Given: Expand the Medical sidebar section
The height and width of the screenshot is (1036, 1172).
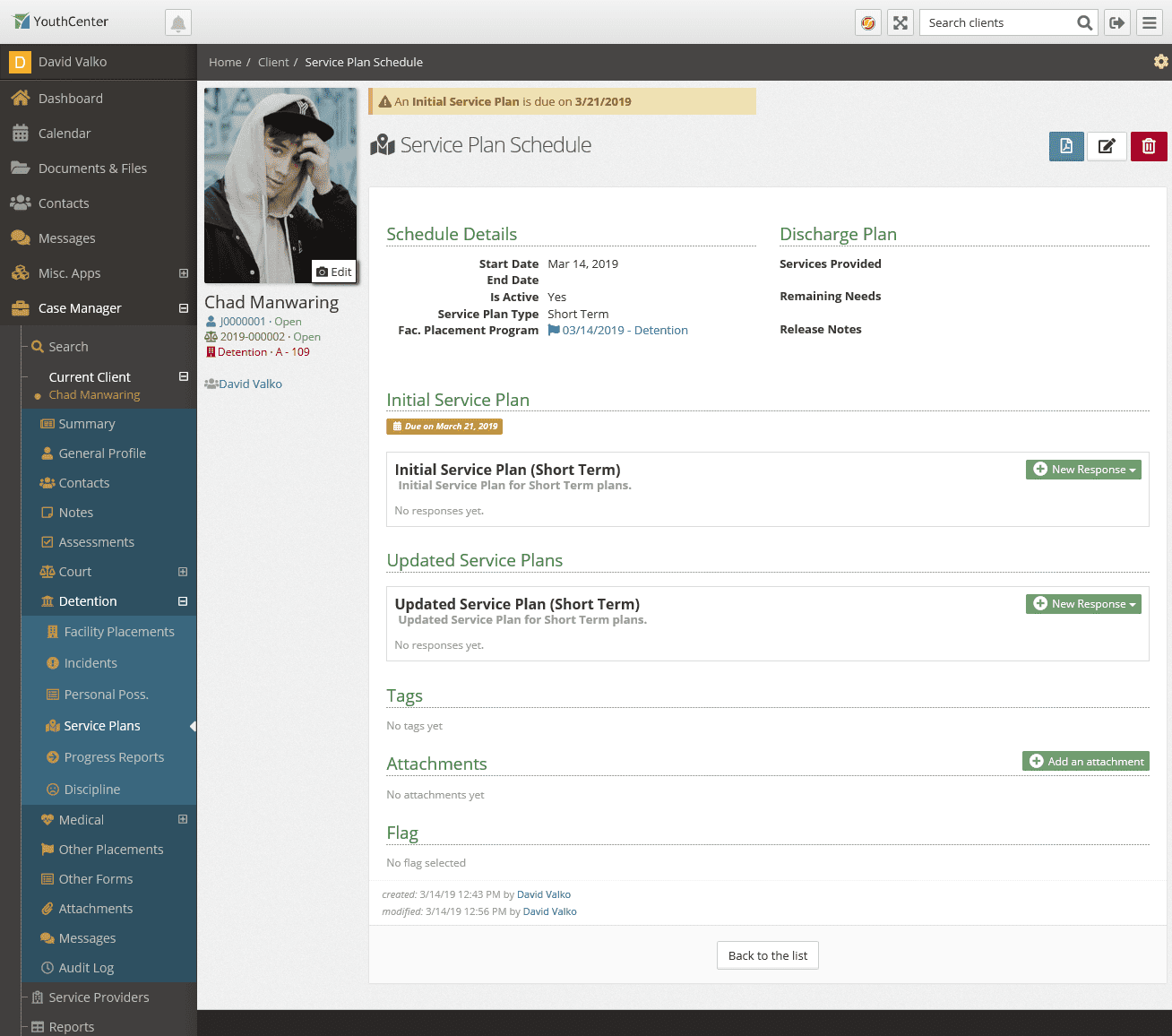Looking at the screenshot, I should 183,819.
